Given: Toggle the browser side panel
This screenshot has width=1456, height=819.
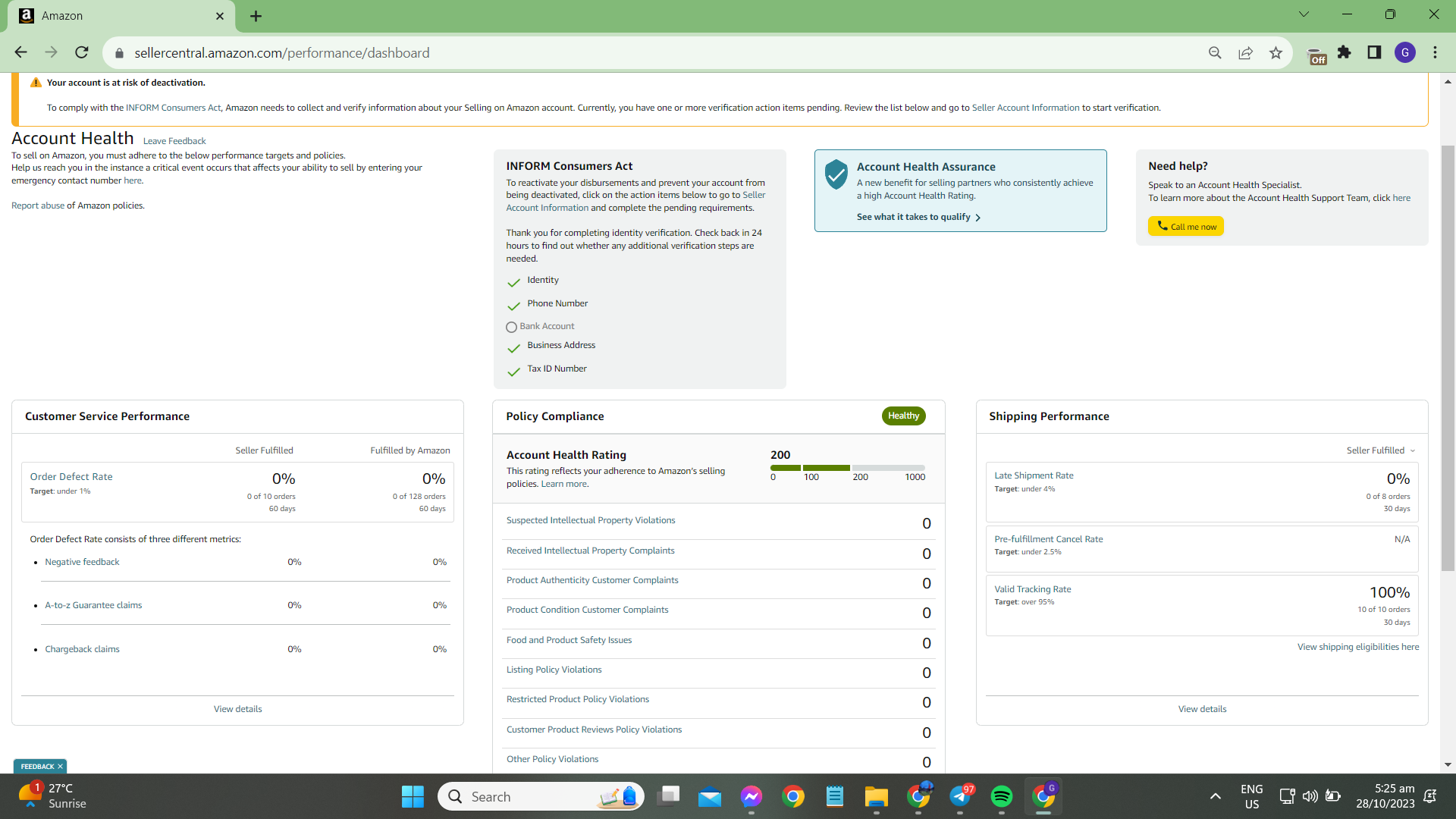Looking at the screenshot, I should (1374, 52).
